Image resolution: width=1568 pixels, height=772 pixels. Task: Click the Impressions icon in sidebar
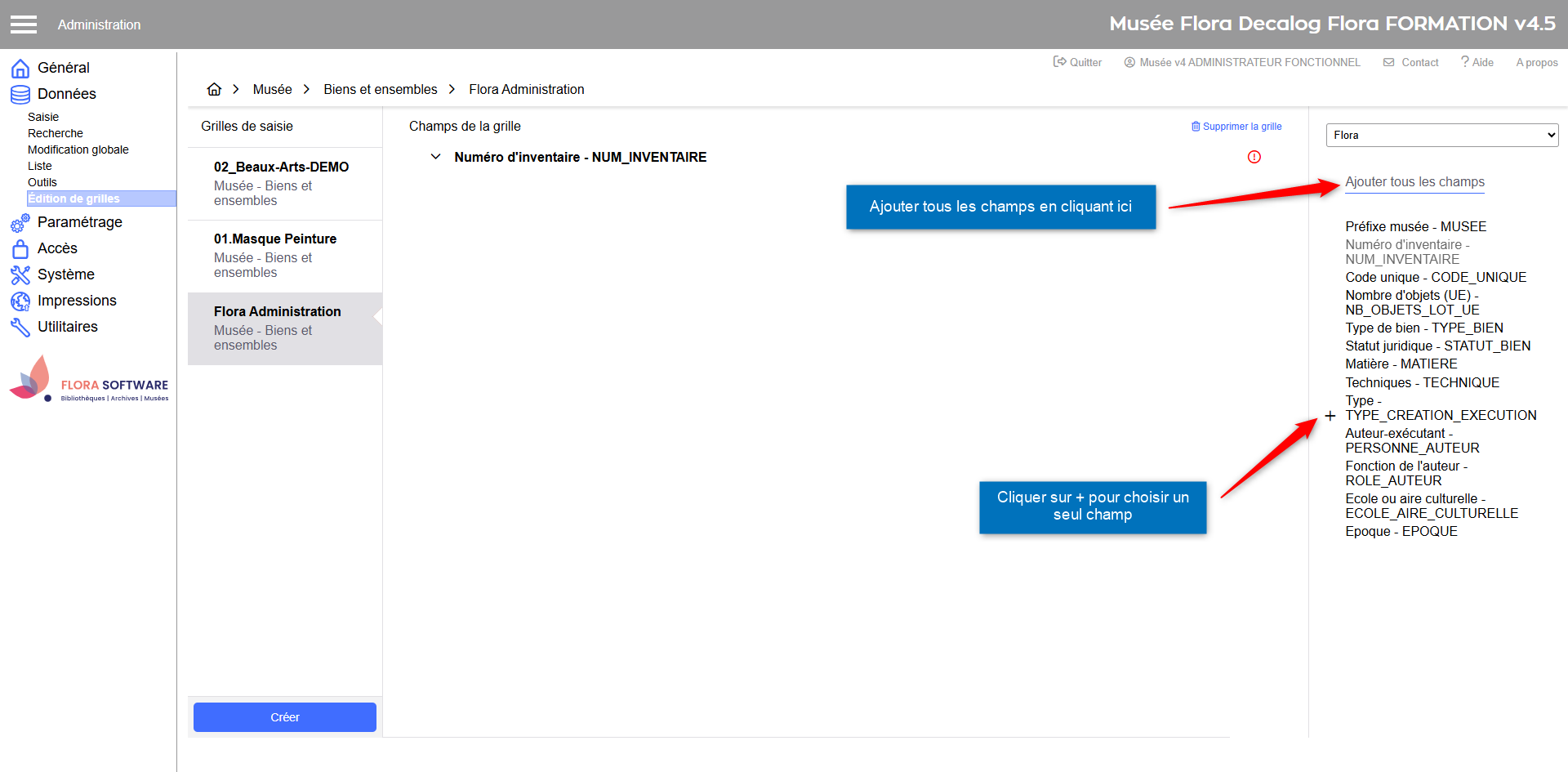pos(20,301)
